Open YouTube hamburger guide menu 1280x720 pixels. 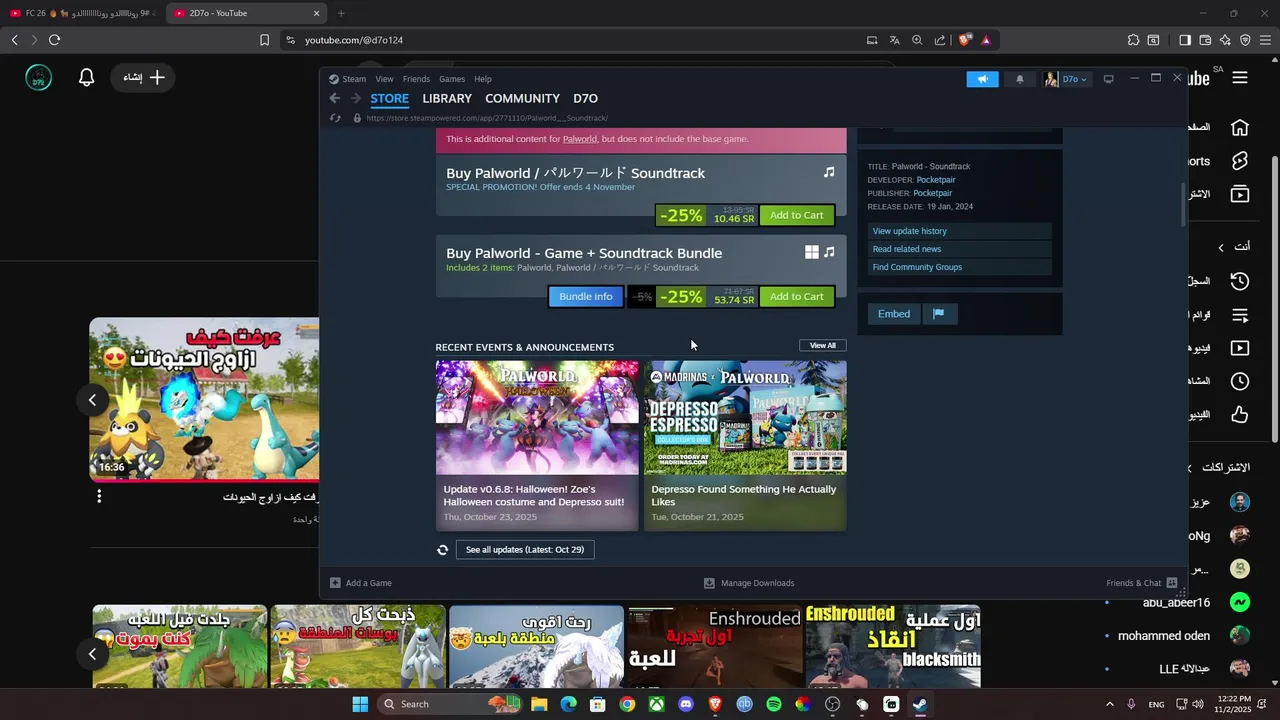point(1240,77)
